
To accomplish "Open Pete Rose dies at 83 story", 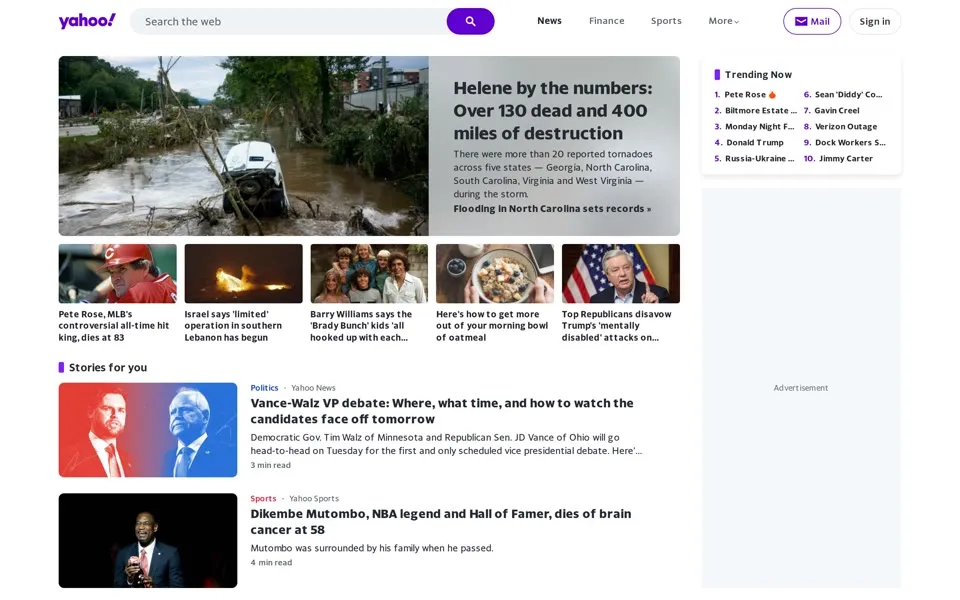I will [x=114, y=326].
